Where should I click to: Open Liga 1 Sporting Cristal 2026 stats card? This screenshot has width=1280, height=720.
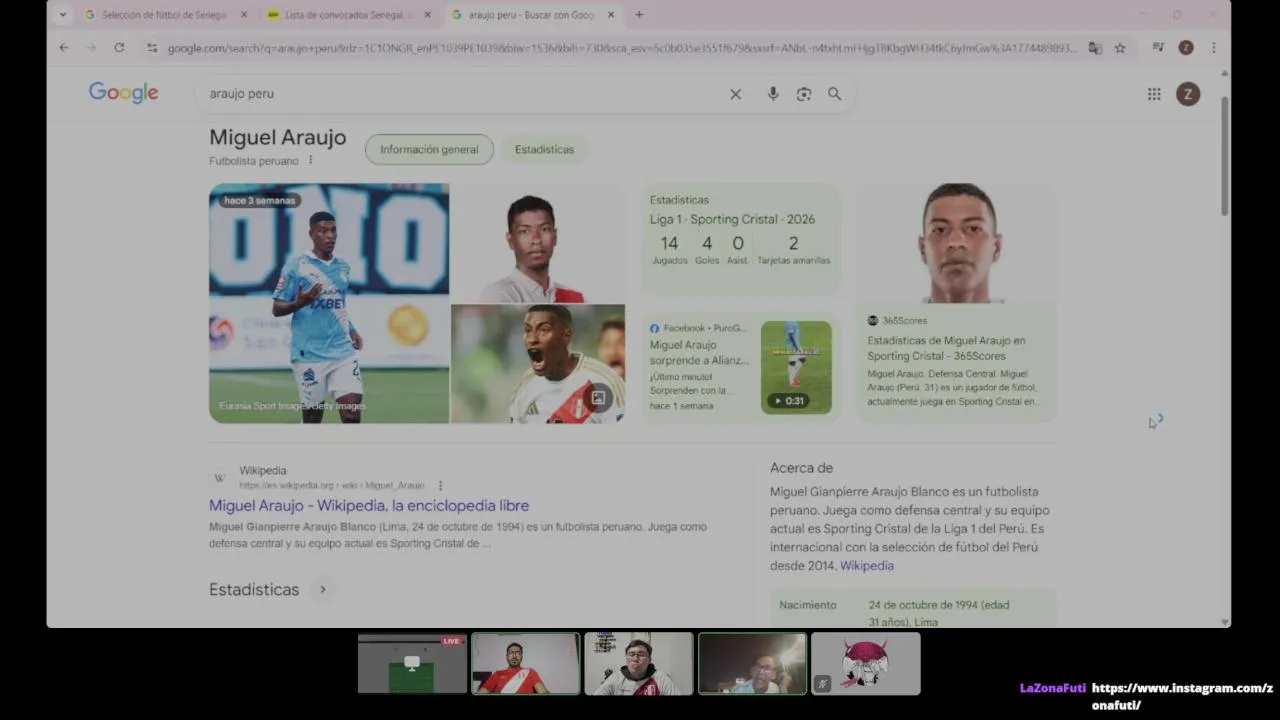(x=741, y=240)
